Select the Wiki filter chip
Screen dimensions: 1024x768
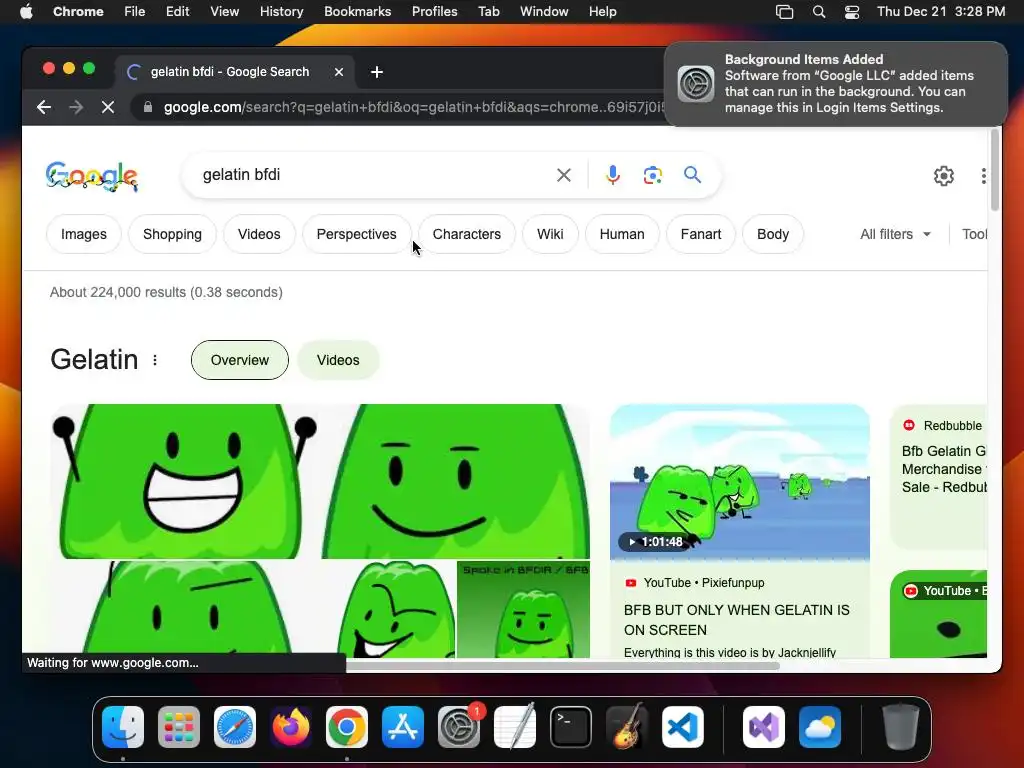[x=551, y=234]
